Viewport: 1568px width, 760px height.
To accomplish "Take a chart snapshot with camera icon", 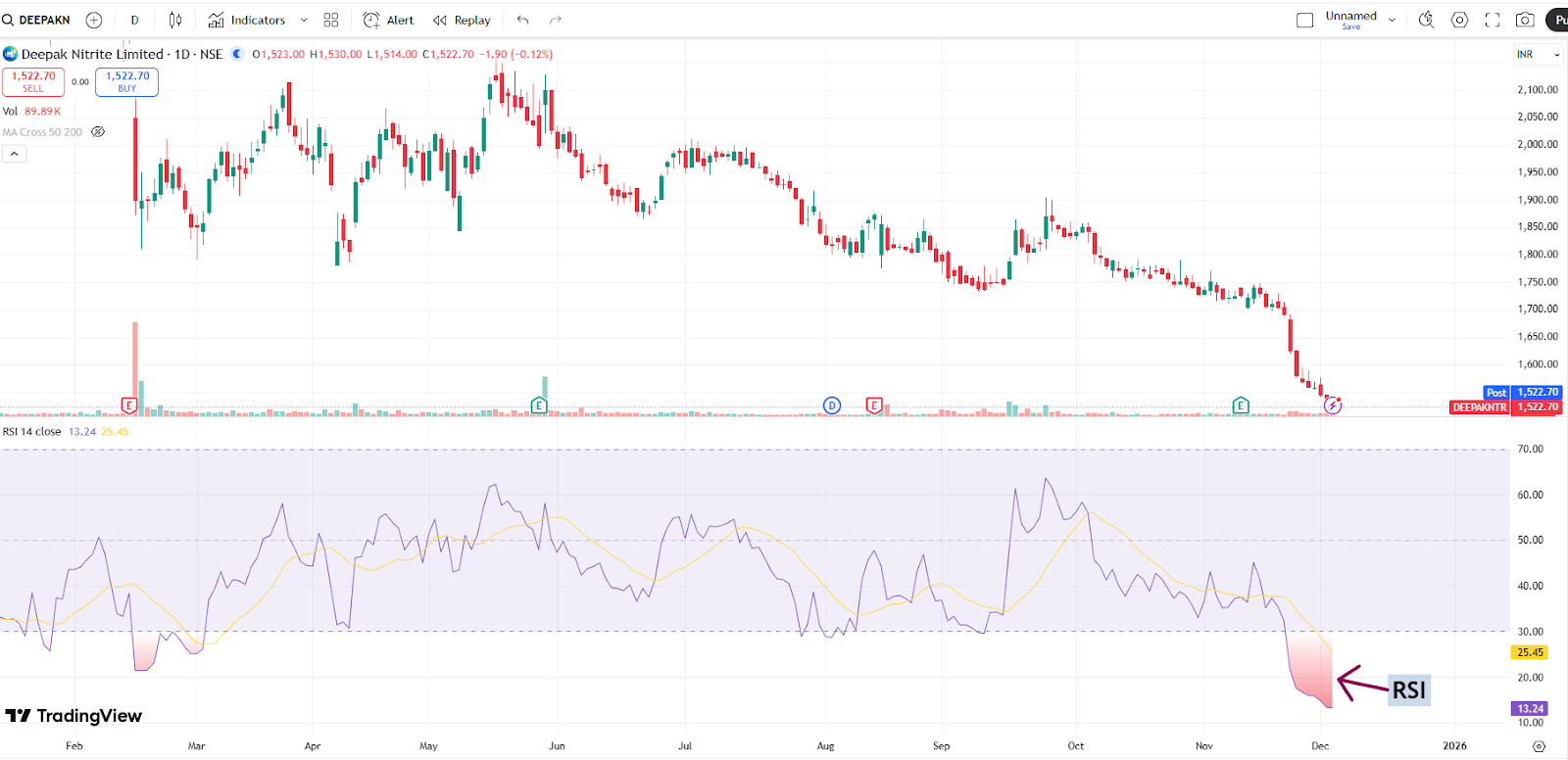I will (1525, 20).
